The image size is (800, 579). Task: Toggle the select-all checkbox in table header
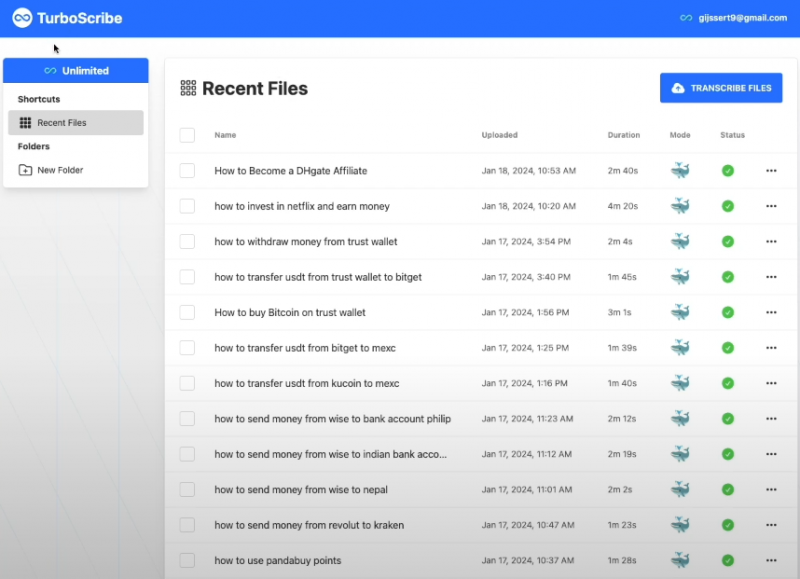click(187, 135)
